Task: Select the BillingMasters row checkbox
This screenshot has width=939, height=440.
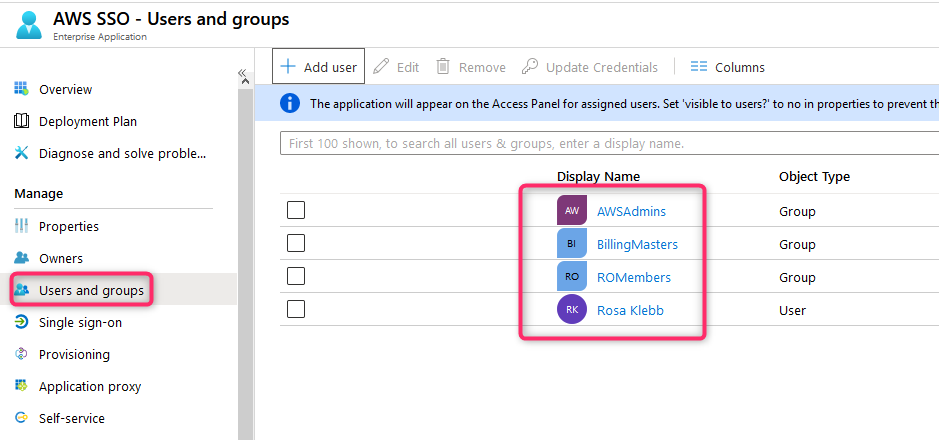Action: 296,243
